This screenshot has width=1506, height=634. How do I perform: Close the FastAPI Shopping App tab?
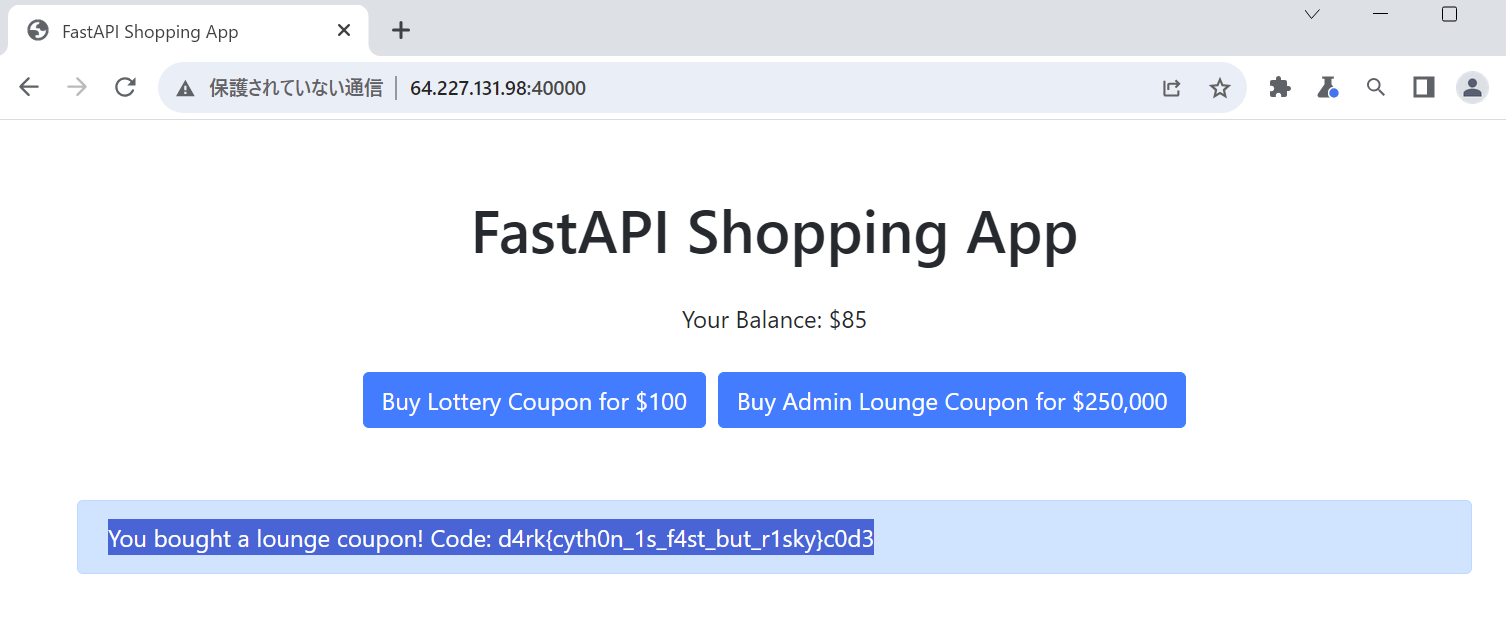344,31
